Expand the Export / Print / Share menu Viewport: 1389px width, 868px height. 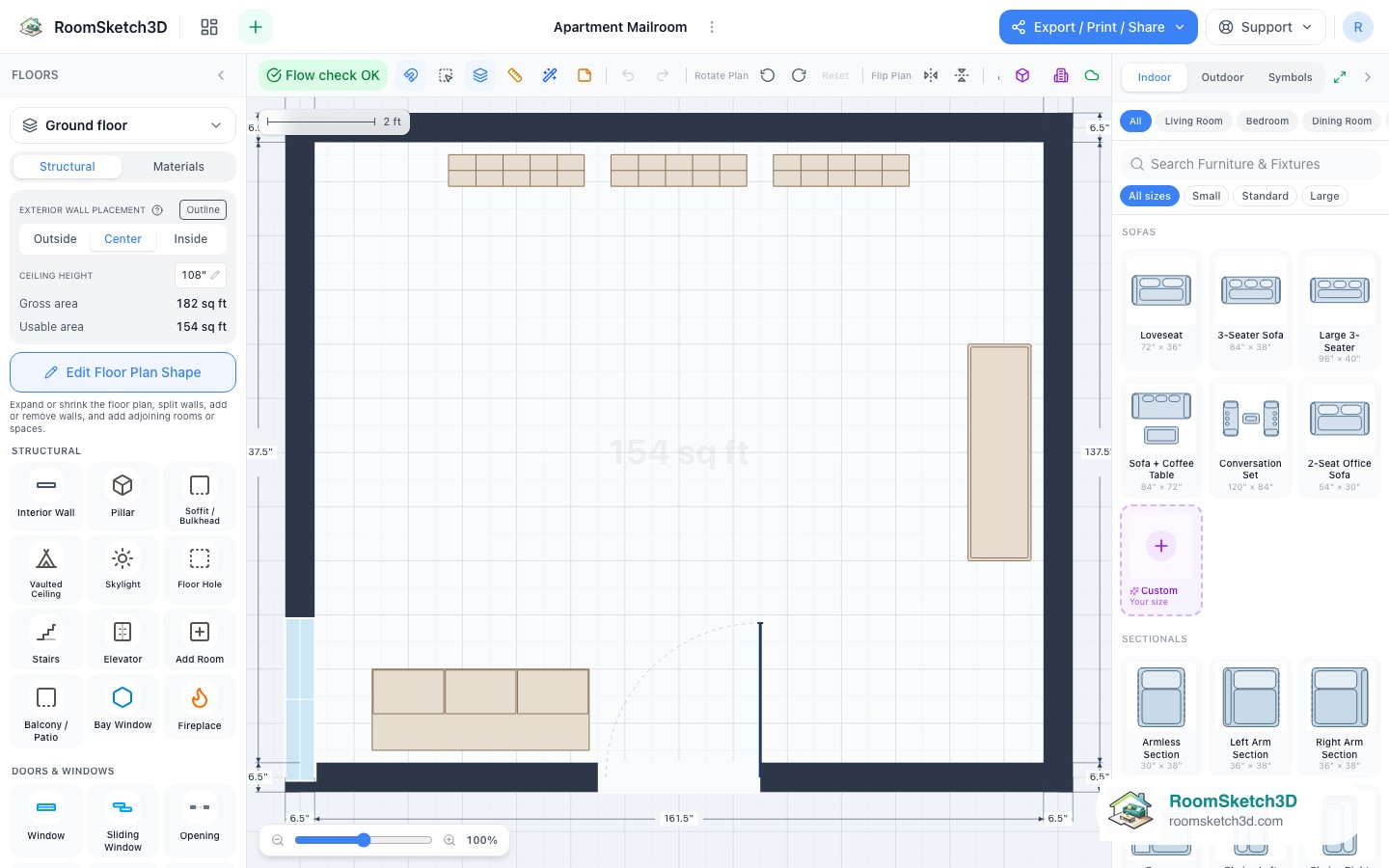click(x=1099, y=27)
